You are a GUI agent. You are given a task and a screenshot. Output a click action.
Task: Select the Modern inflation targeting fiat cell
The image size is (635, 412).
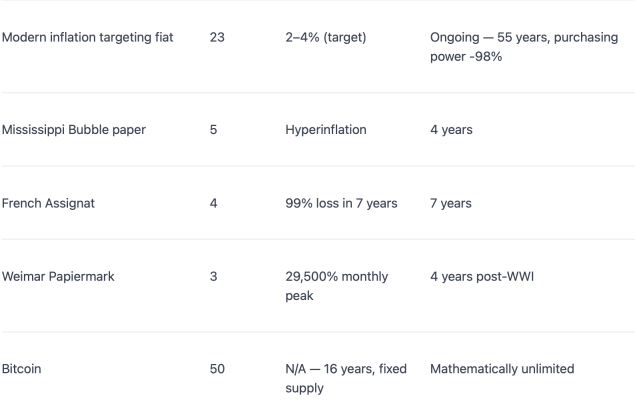[87, 37]
